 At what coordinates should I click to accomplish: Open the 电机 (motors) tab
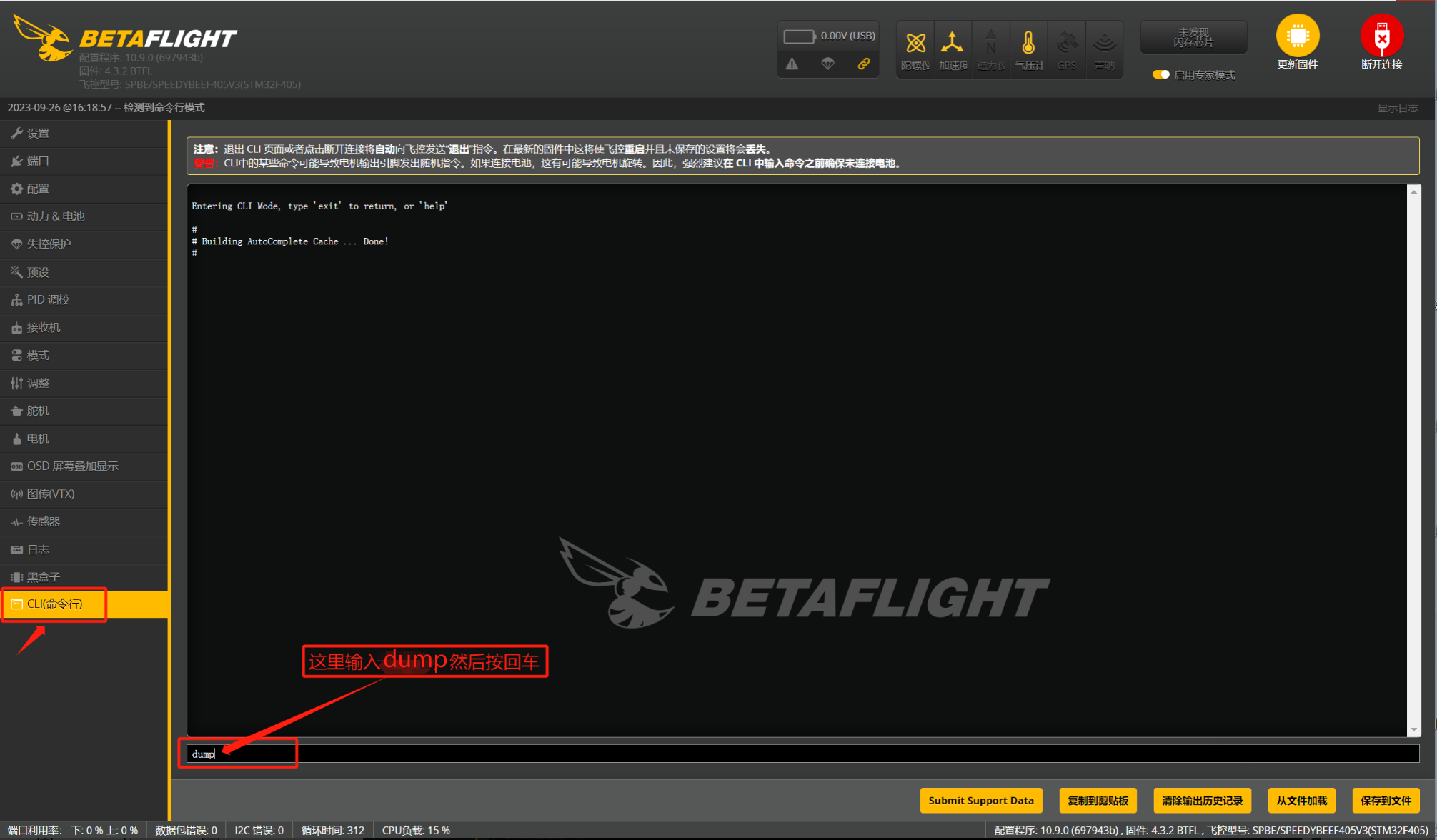[38, 439]
